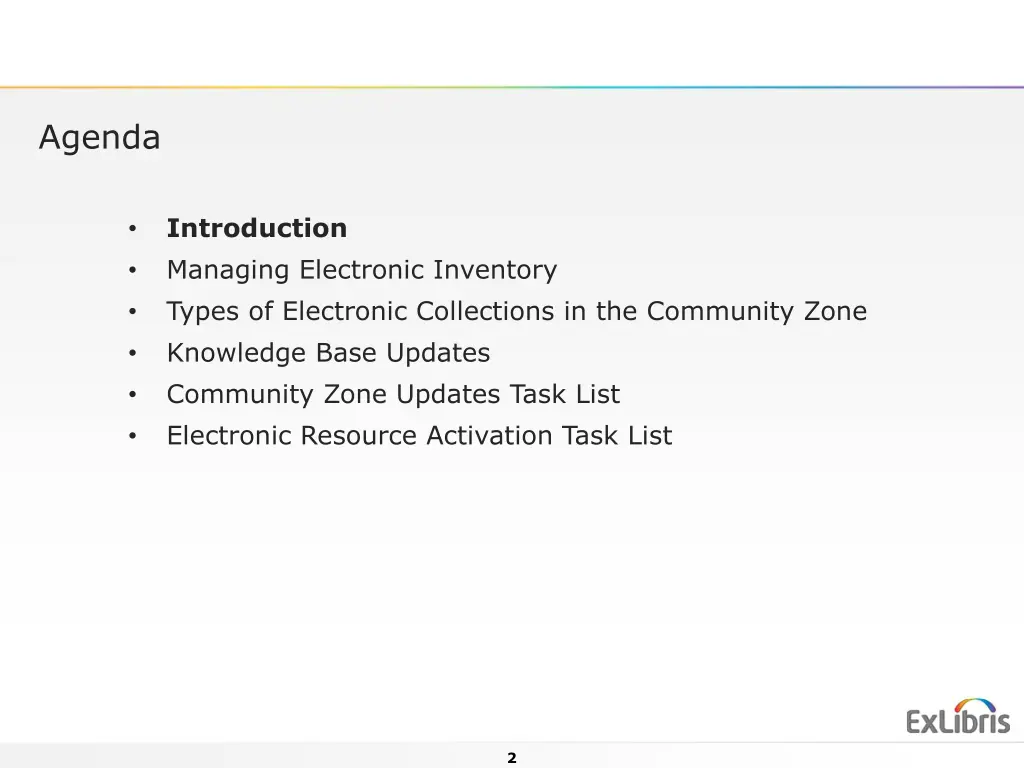Open Types of Electronic Collections agenda line
This screenshot has width=1024, height=768.
click(x=517, y=312)
